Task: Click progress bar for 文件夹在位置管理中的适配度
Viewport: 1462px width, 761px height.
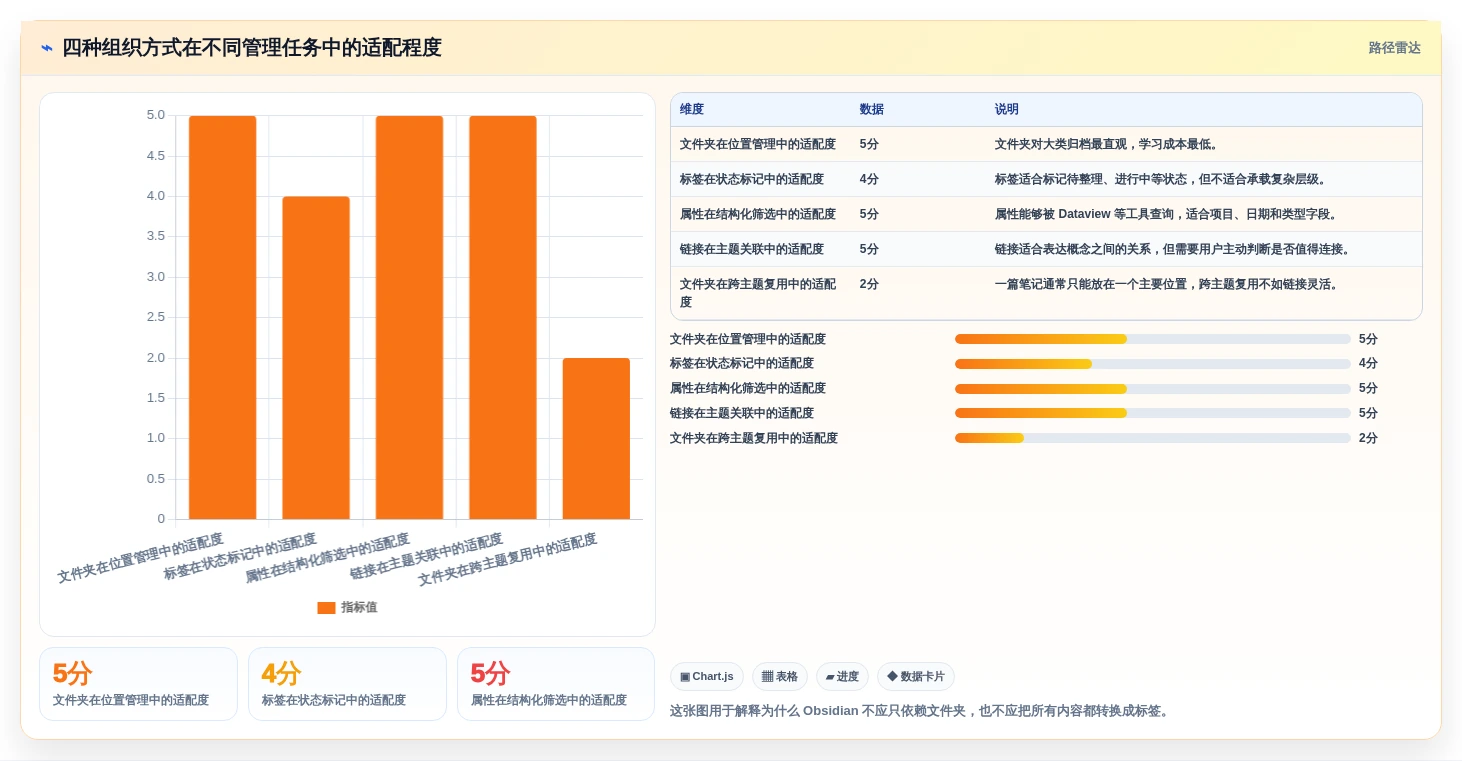Action: tap(1152, 339)
